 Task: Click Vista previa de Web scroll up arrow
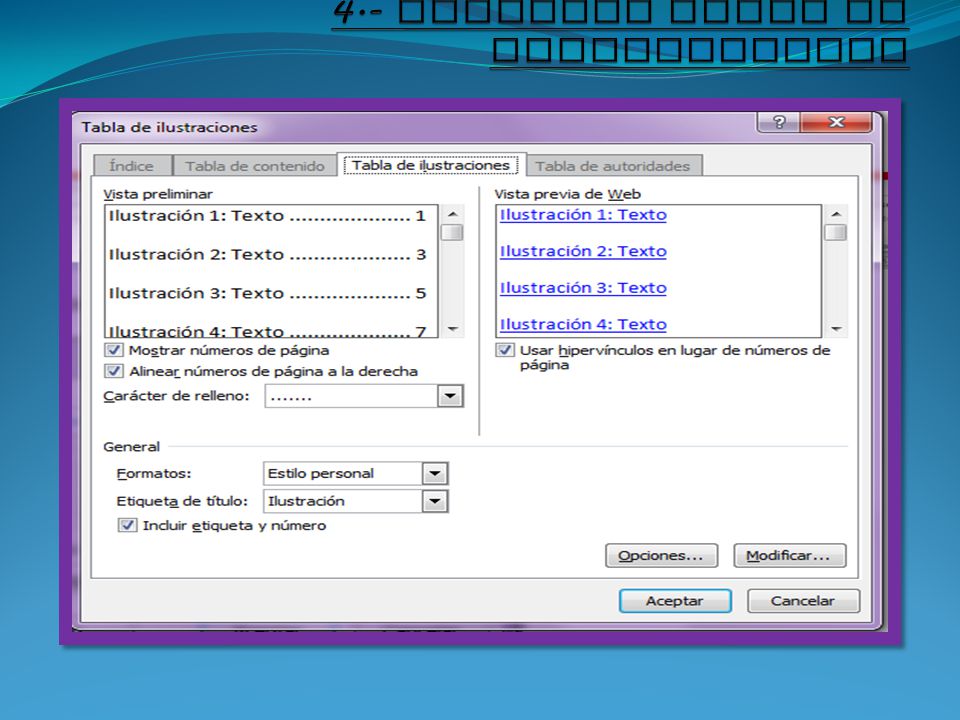coord(836,214)
